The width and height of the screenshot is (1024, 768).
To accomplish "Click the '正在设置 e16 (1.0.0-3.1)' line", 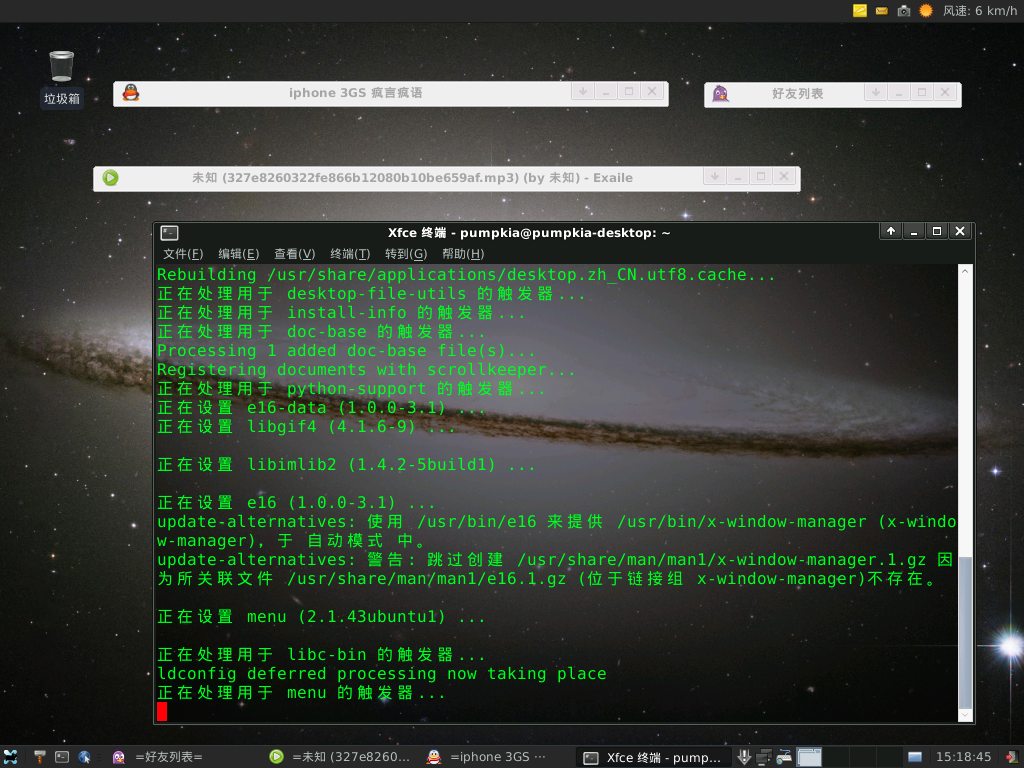I will 296,503.
